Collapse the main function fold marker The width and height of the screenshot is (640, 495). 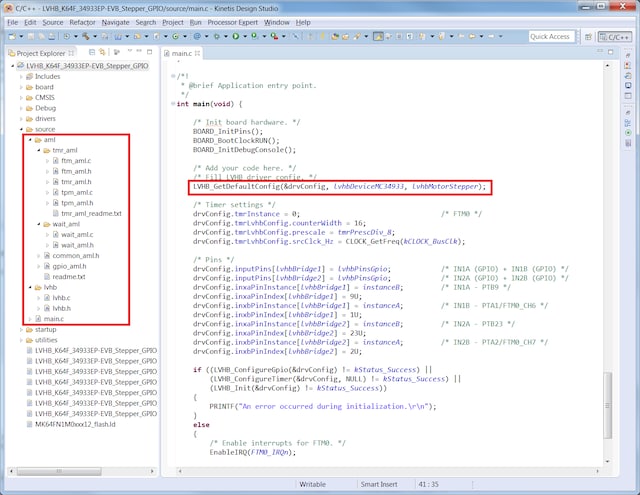[x=173, y=103]
